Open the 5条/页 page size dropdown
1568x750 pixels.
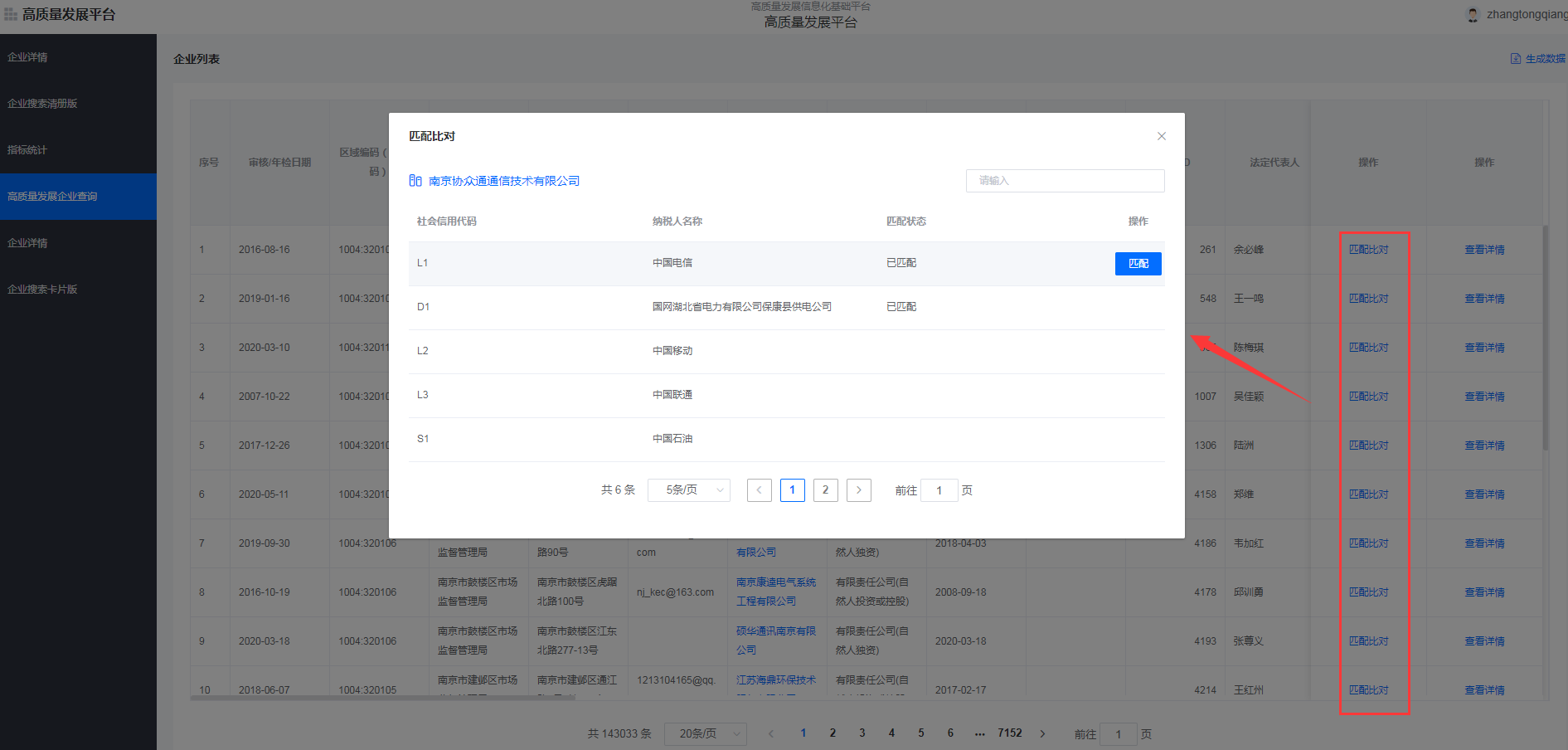(689, 490)
